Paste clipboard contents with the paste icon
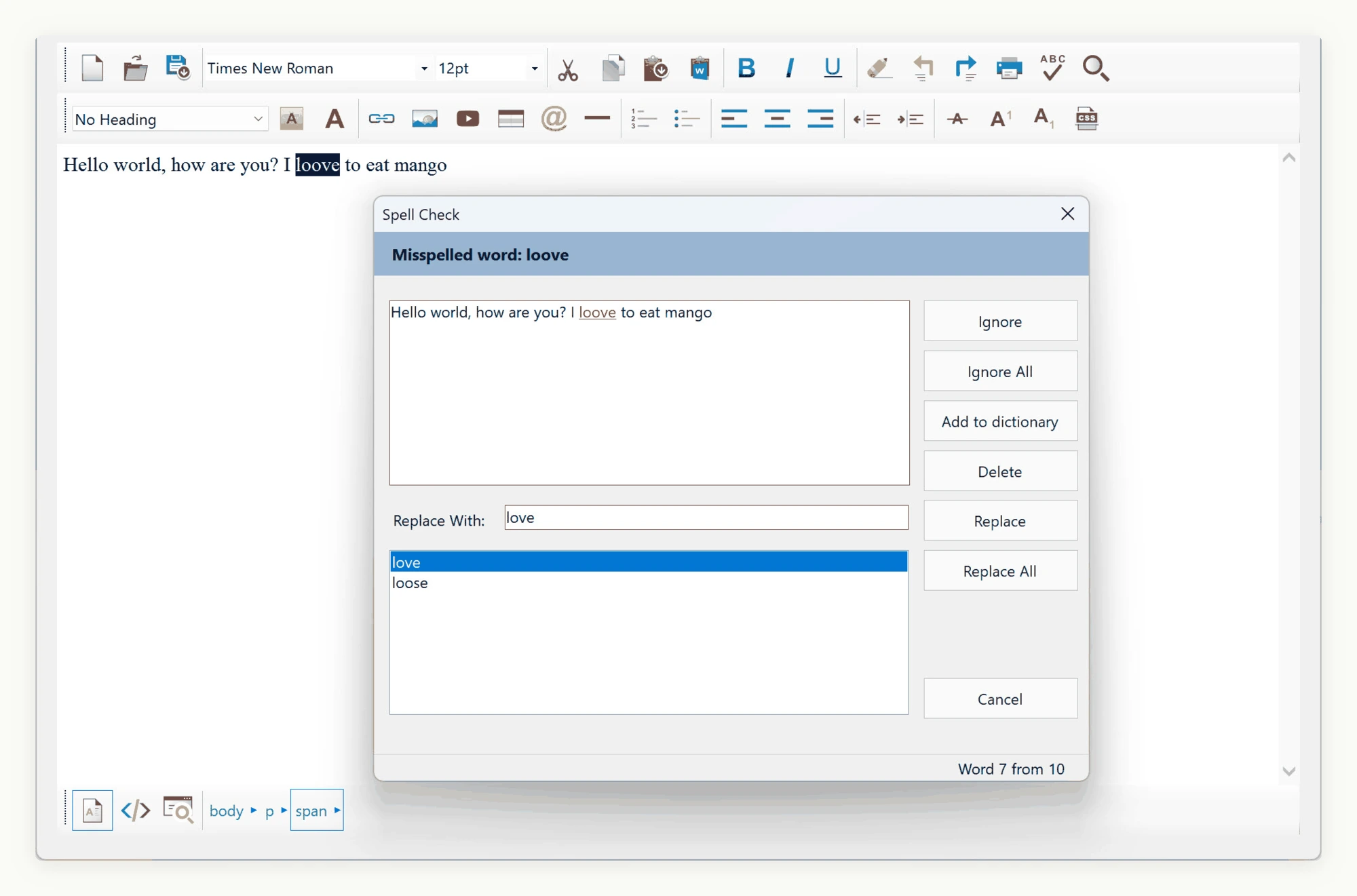 (655, 68)
